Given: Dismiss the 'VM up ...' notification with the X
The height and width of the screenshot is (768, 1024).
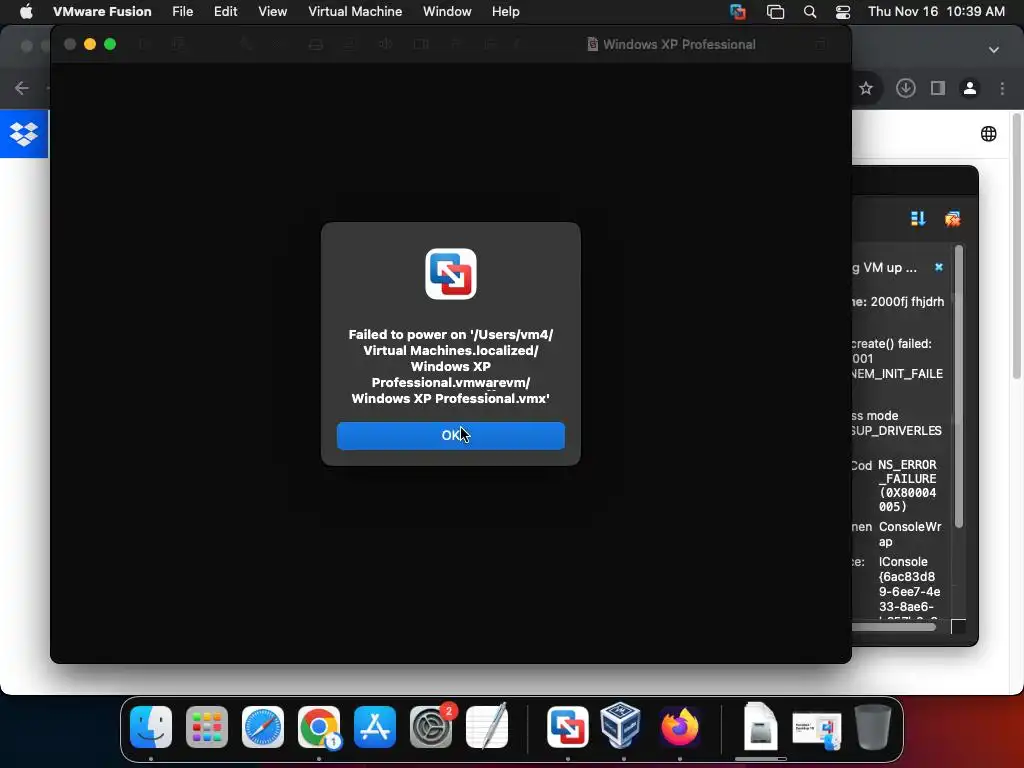Looking at the screenshot, I should [938, 267].
